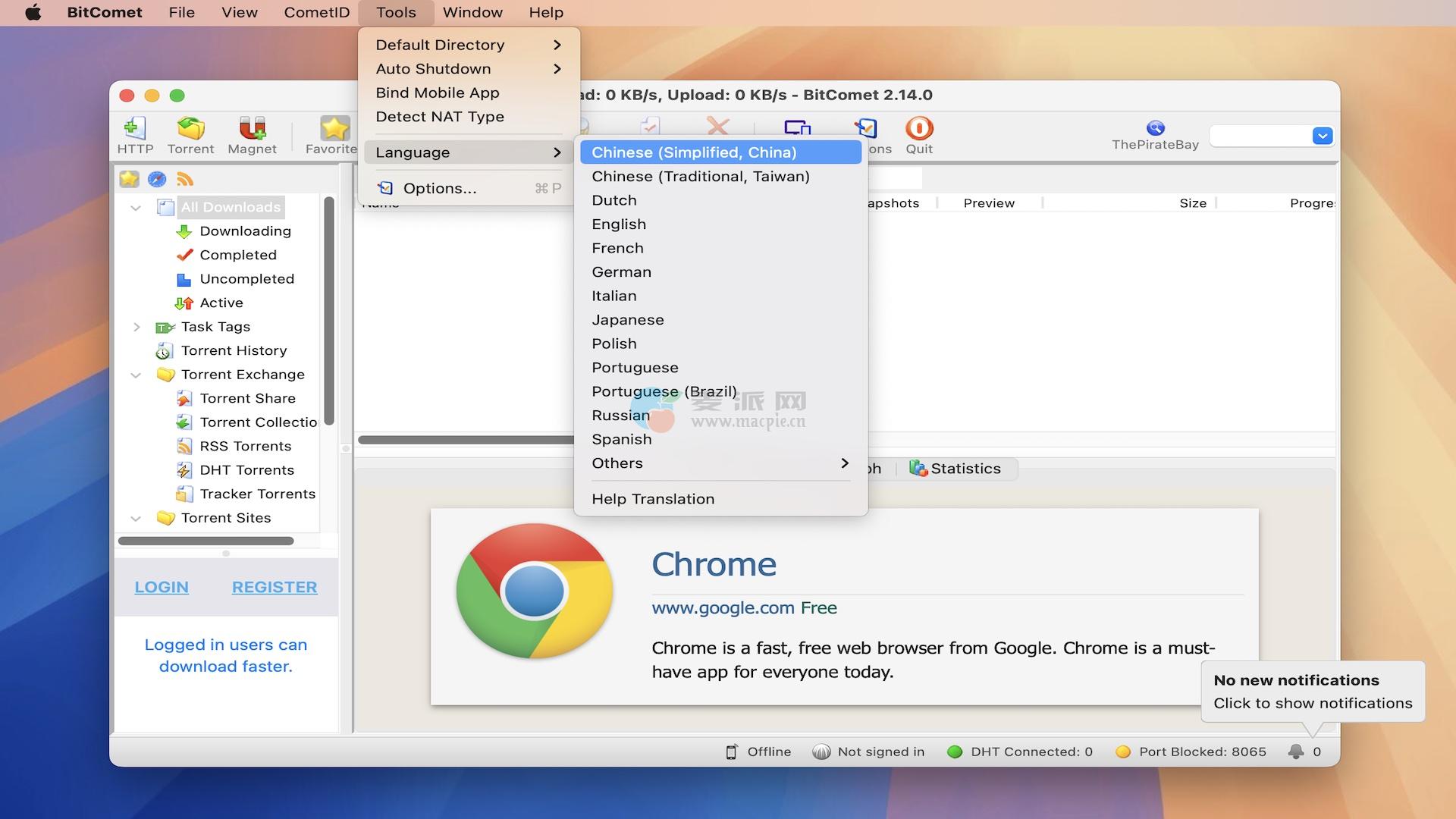Switch to the Statistics tab

click(x=955, y=469)
